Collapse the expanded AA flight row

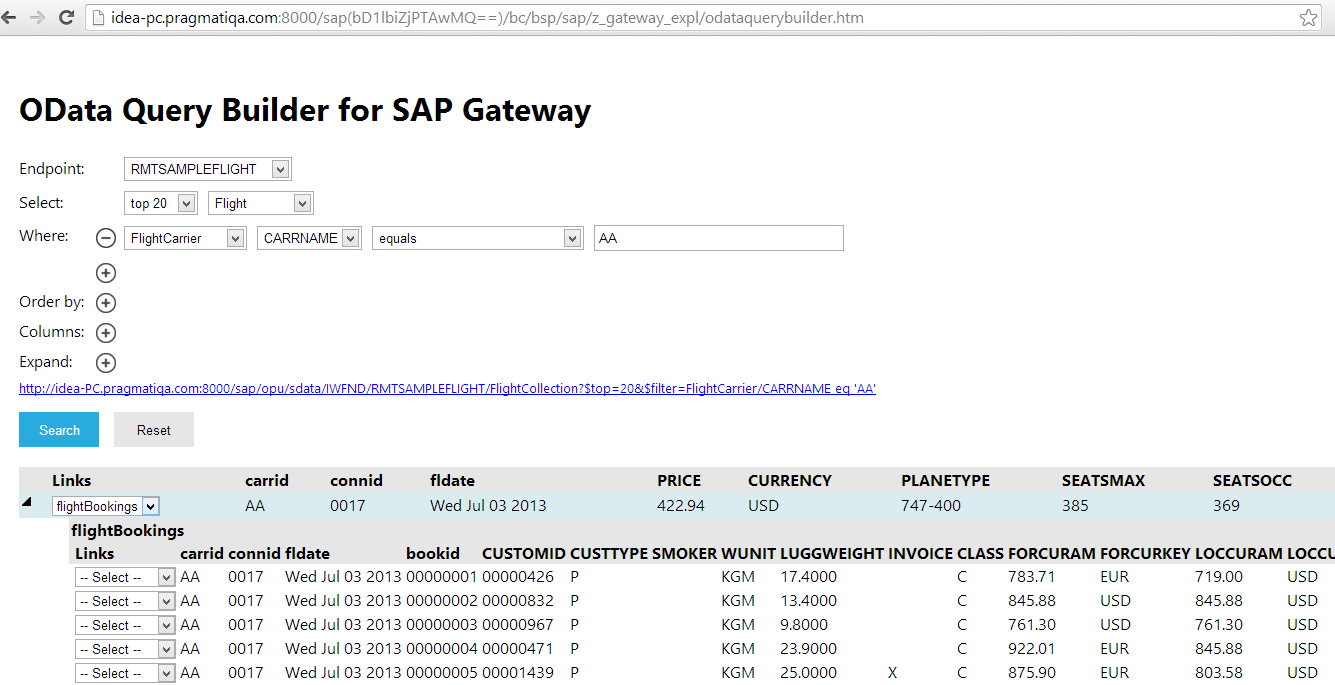coord(26,501)
